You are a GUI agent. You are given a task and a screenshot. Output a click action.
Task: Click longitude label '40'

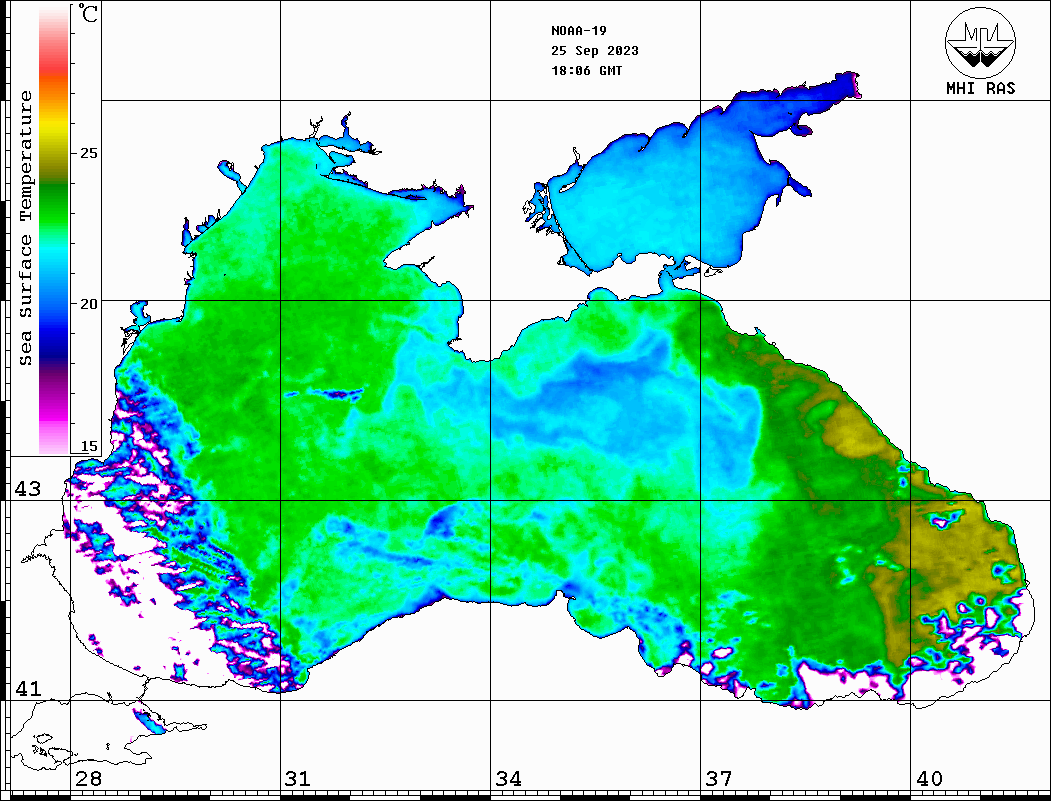[929, 779]
